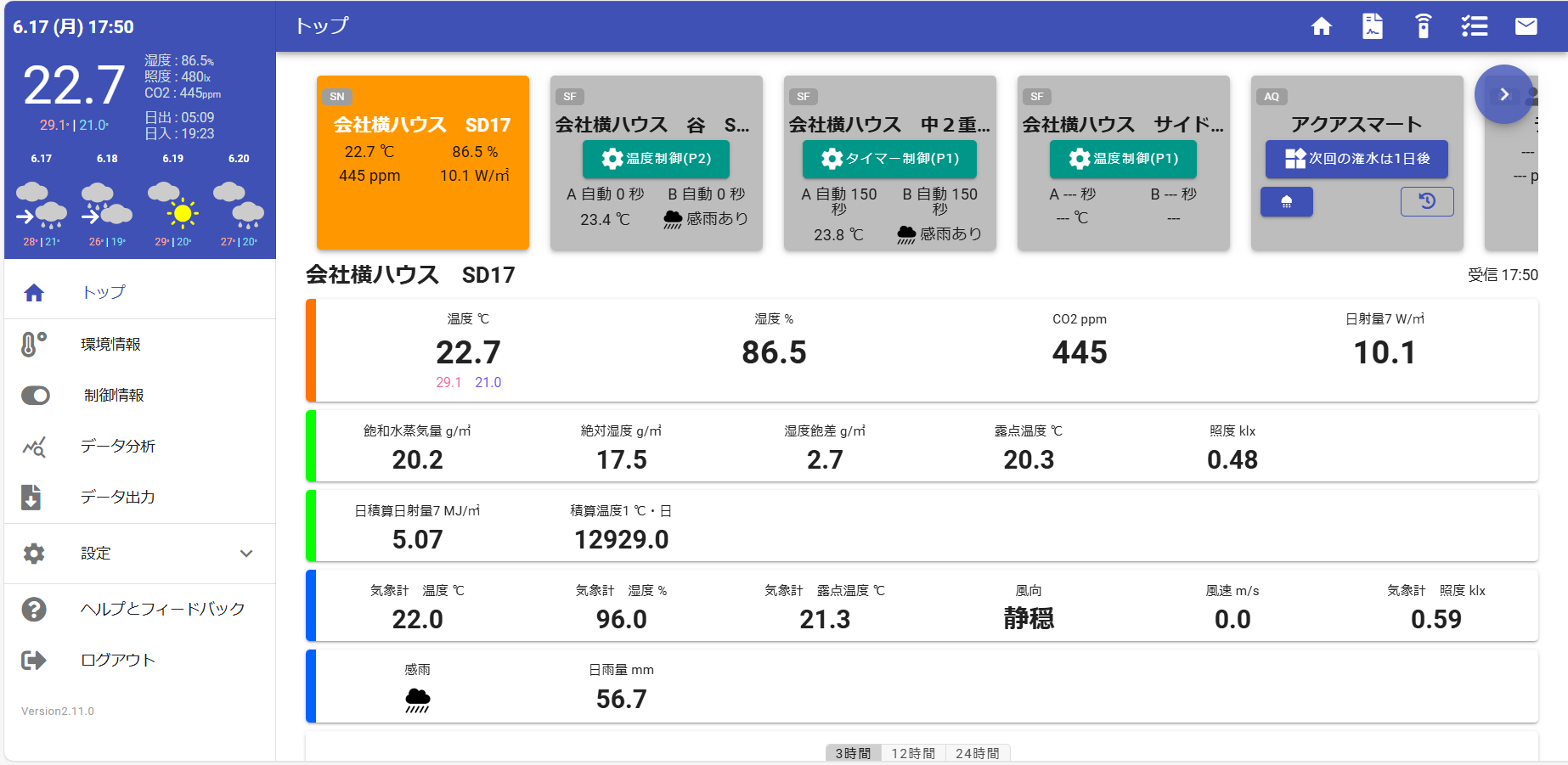Click the 6.20 weather forecast icon

click(239, 205)
